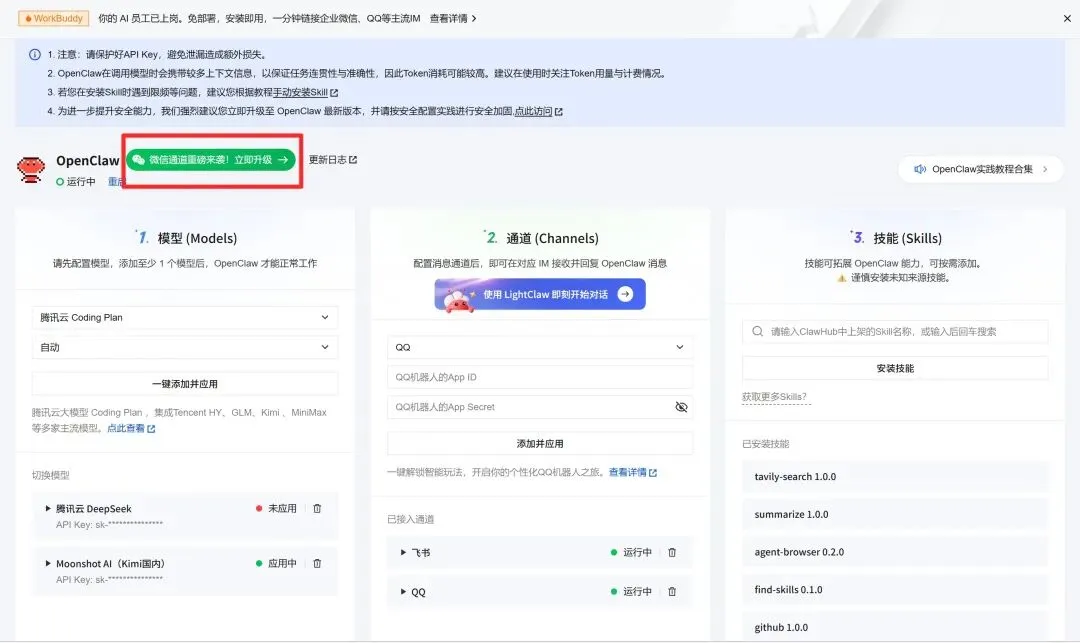Viewport: 1080px width, 643px height.
Task: Click the OpenClaw 运行中 running status
Action: tap(76, 182)
